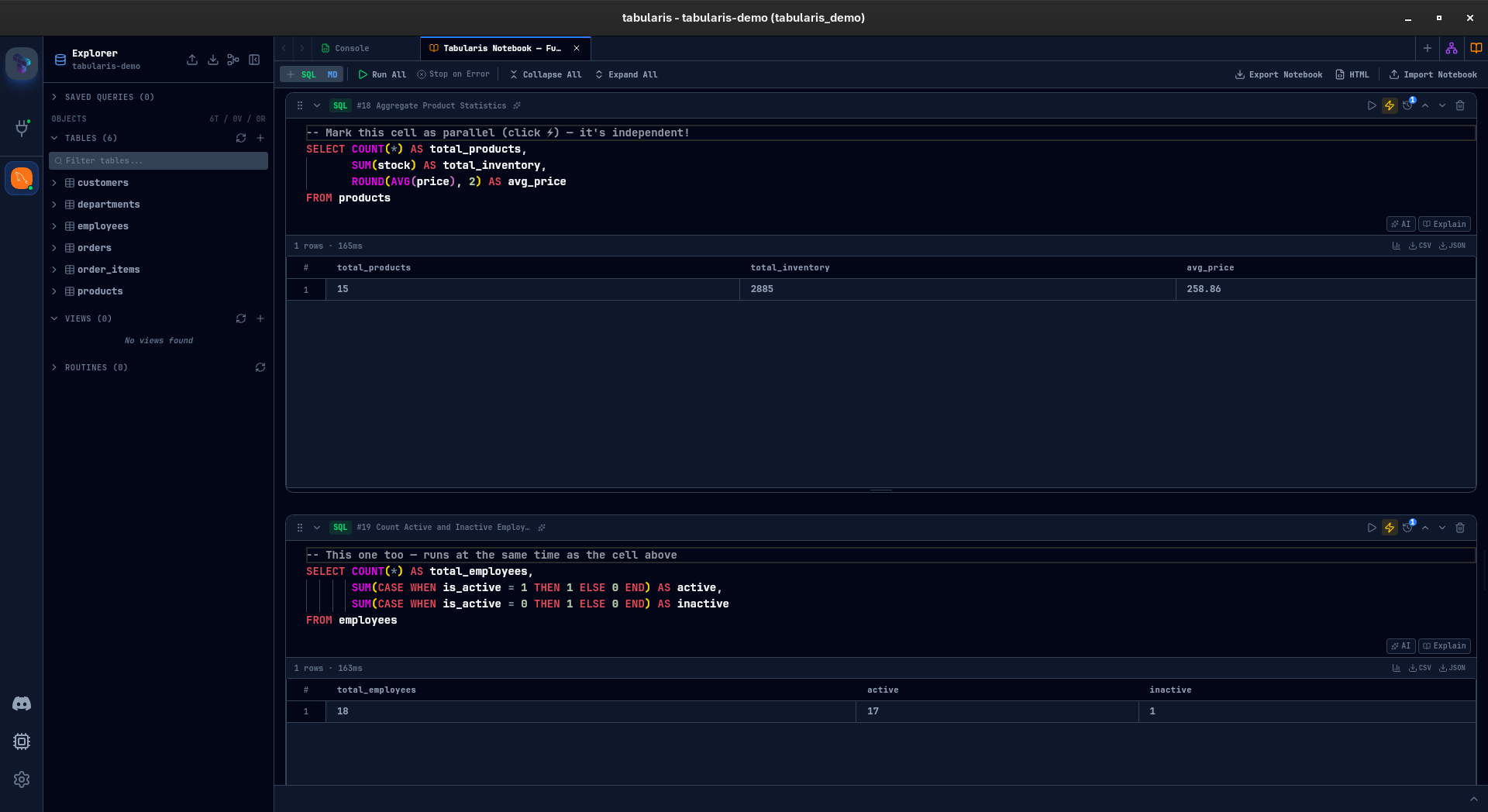Open run history for cell #18
The height and width of the screenshot is (812, 1488).
point(1408,105)
